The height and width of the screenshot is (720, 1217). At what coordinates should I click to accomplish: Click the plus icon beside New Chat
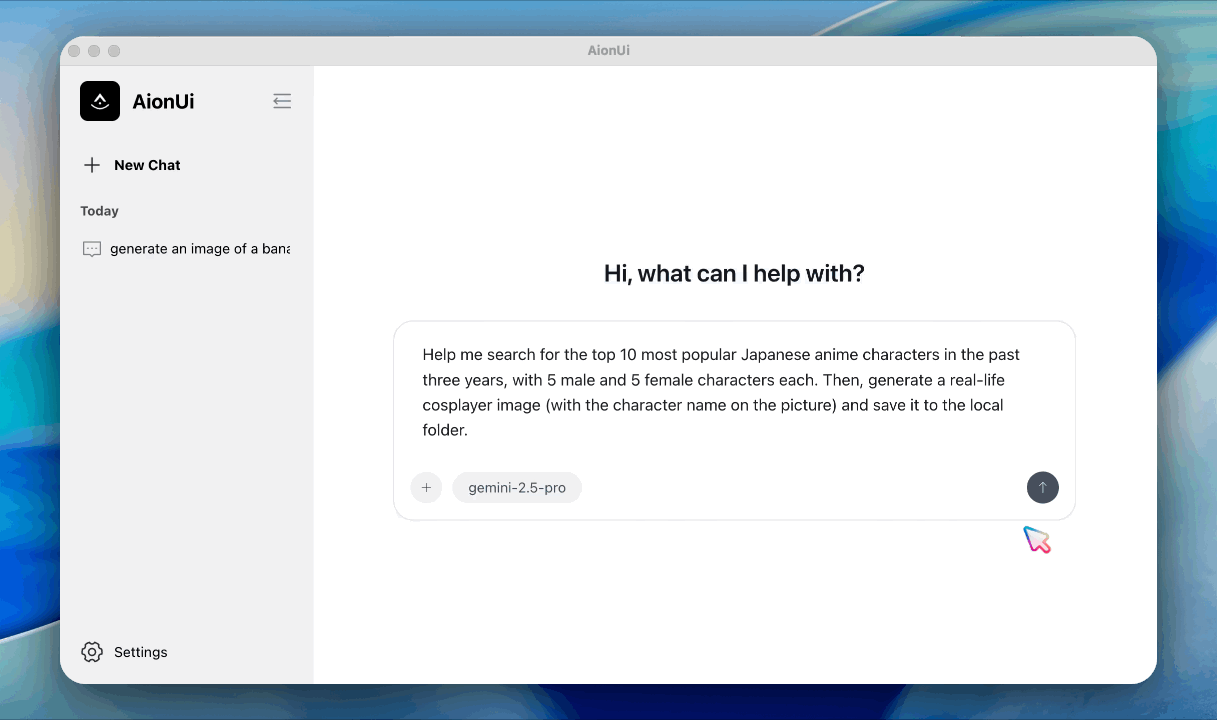click(x=92, y=165)
